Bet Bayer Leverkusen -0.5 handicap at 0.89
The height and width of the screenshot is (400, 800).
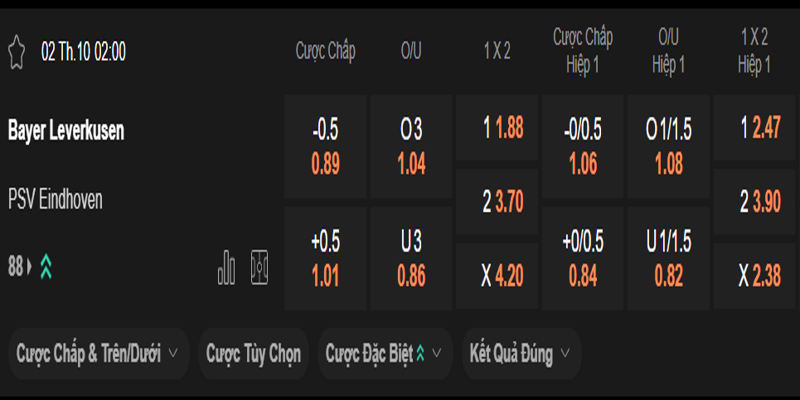click(325, 147)
